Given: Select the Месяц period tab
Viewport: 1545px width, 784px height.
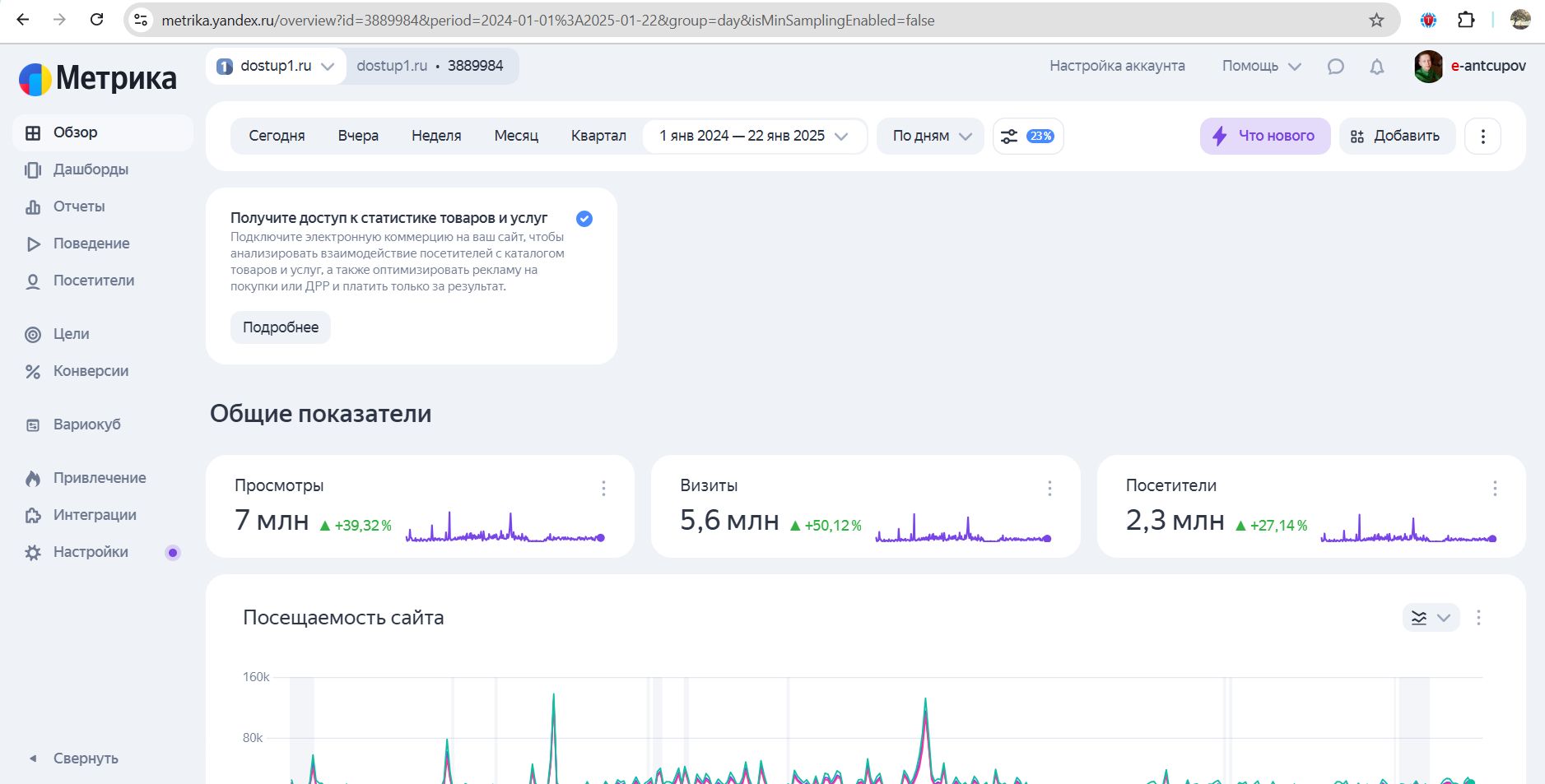Looking at the screenshot, I should (516, 137).
